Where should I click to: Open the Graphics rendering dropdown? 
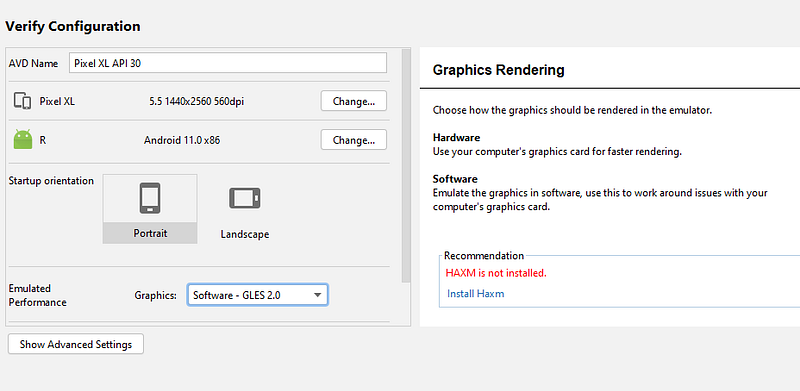pyautogui.click(x=258, y=295)
